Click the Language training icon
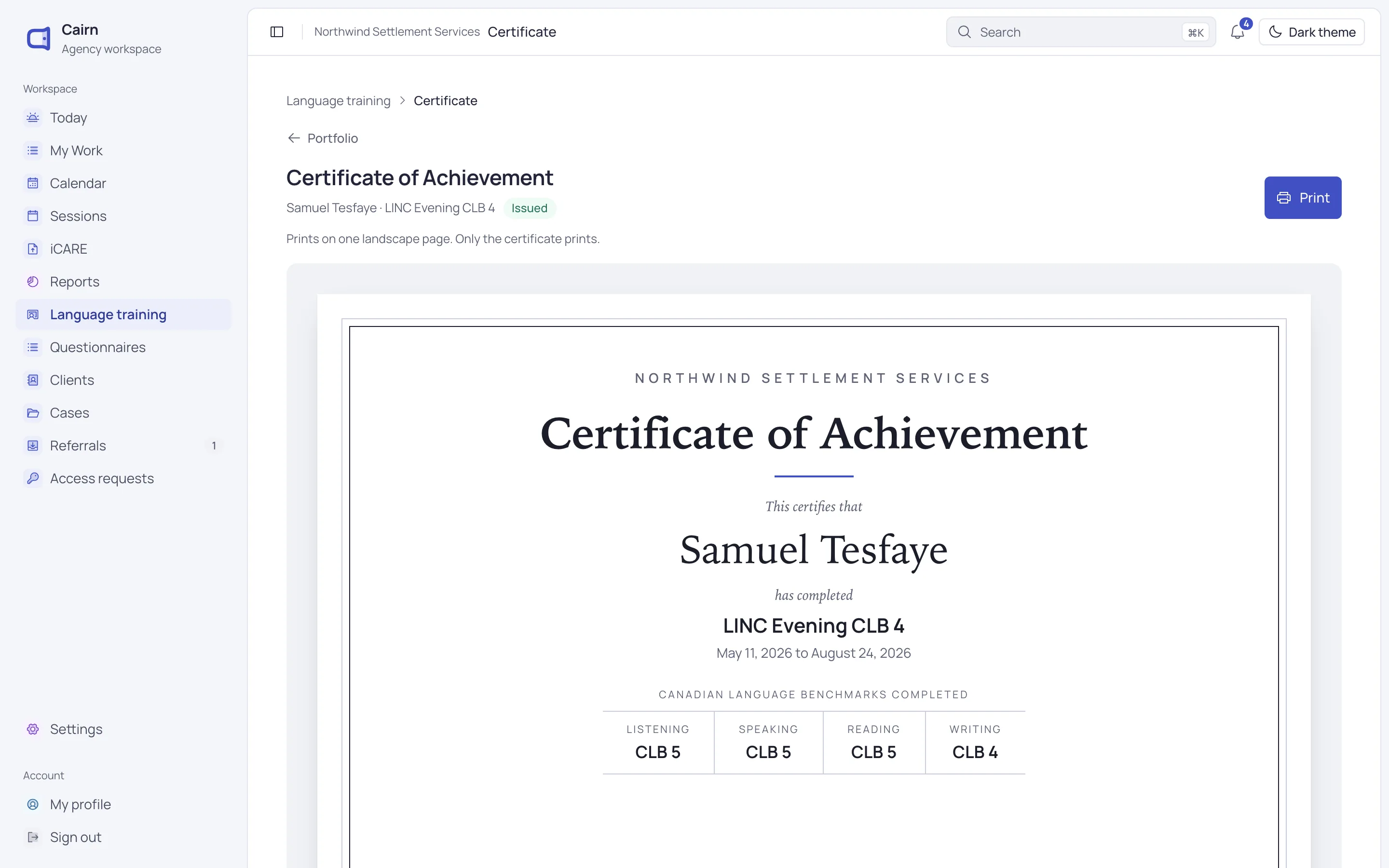1389x868 pixels. [33, 314]
